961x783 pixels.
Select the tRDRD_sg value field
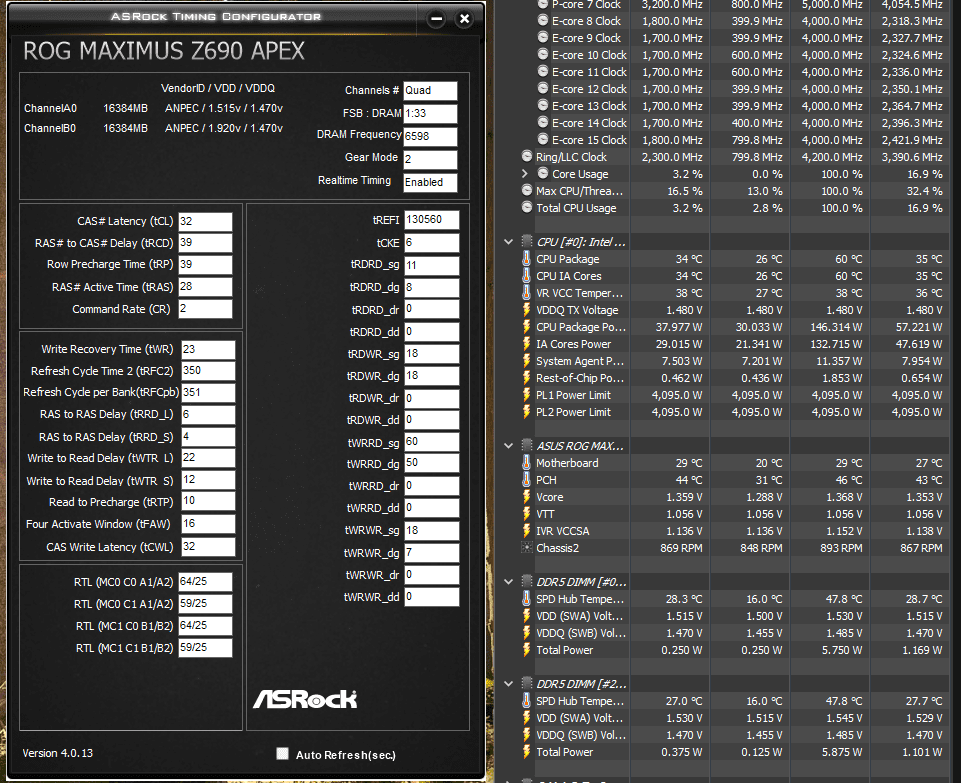point(431,265)
